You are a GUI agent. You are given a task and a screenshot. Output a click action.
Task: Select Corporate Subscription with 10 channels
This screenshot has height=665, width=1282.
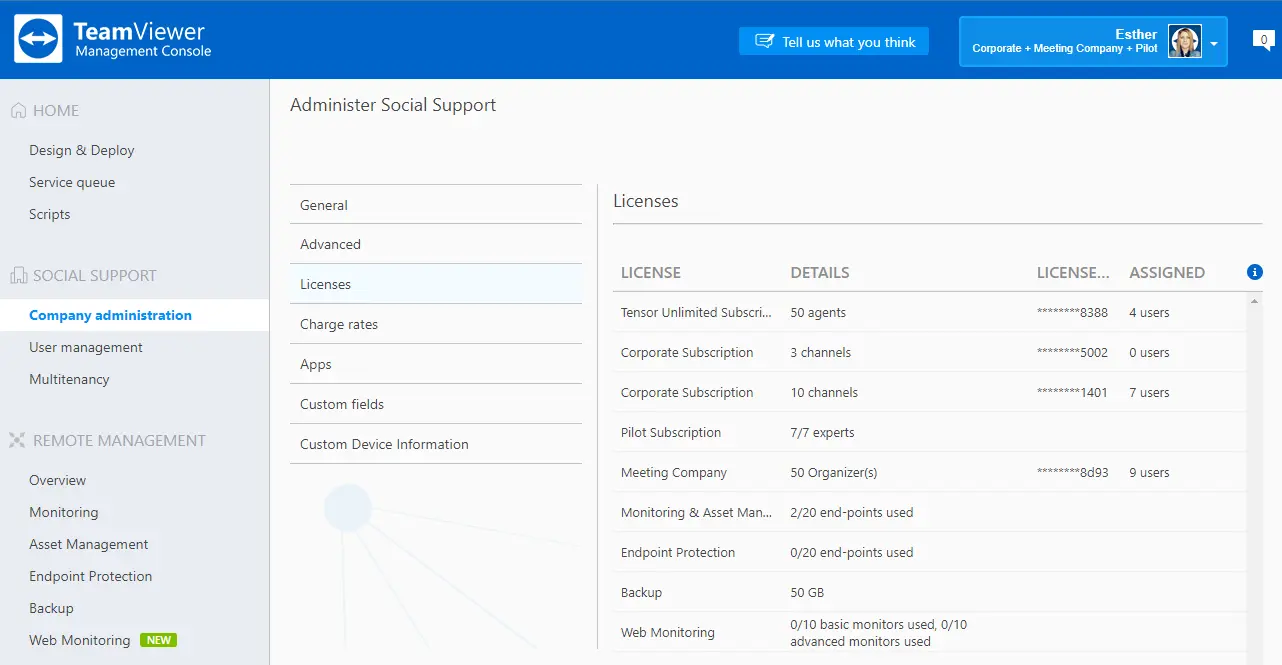pos(930,392)
